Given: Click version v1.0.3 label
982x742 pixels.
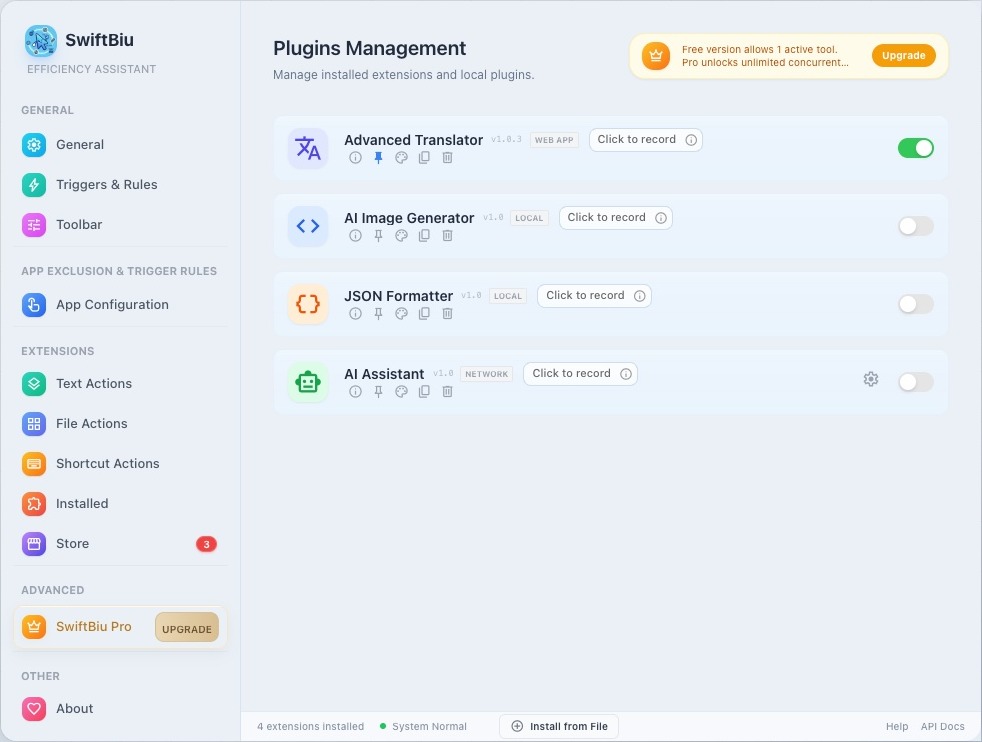Looking at the screenshot, I should (x=506, y=139).
